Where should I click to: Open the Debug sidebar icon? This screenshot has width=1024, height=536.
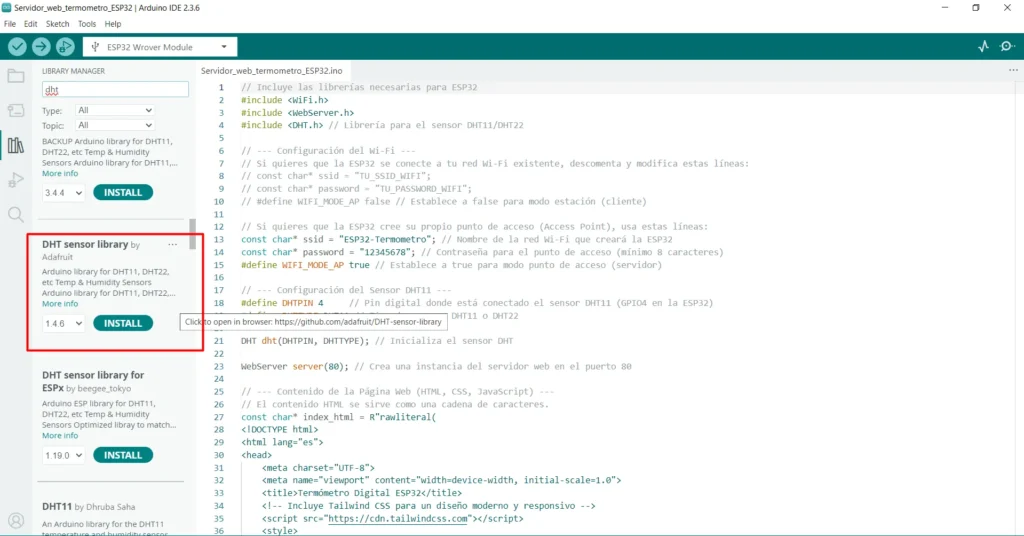pos(16,180)
